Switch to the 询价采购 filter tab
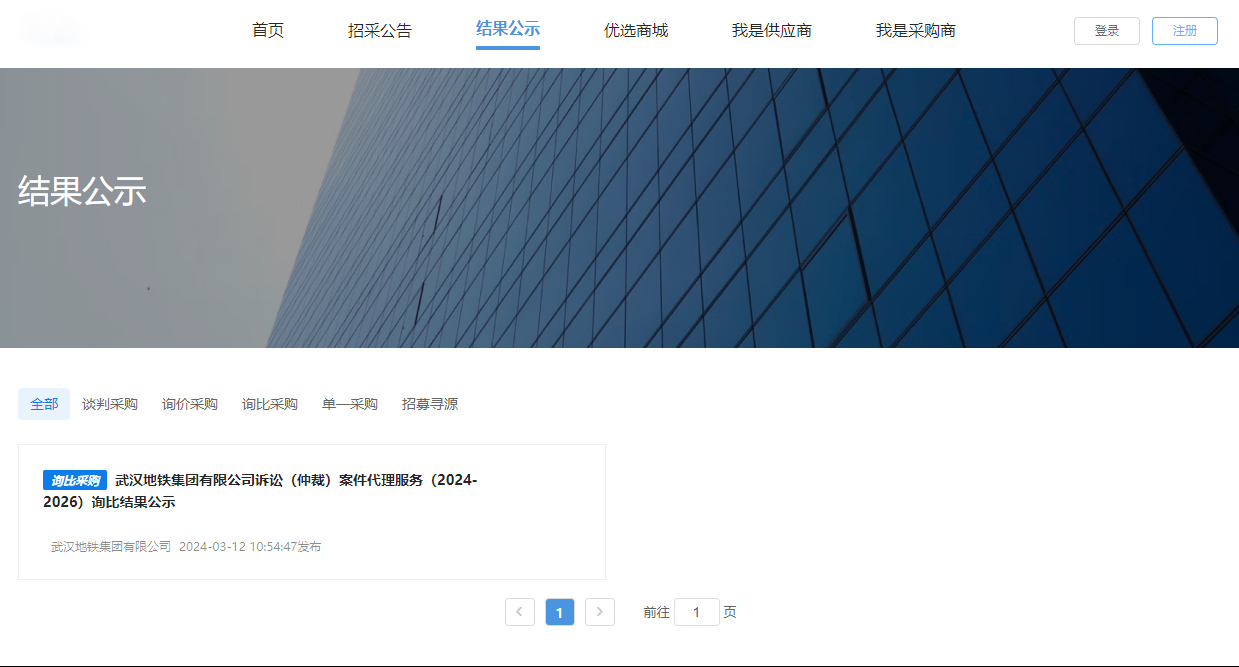The height and width of the screenshot is (667, 1239). tap(190, 404)
